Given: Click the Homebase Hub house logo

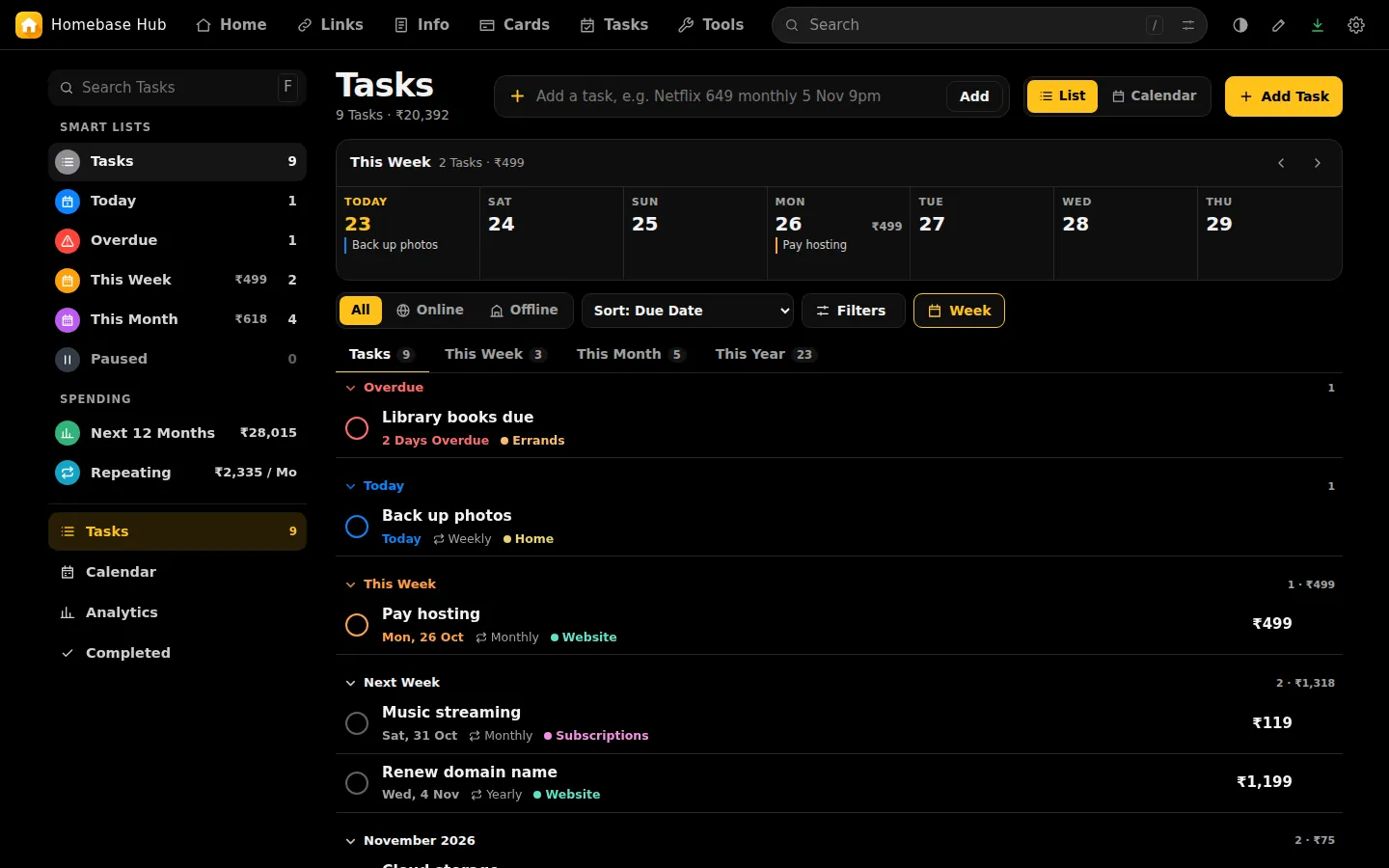Looking at the screenshot, I should pos(29,25).
